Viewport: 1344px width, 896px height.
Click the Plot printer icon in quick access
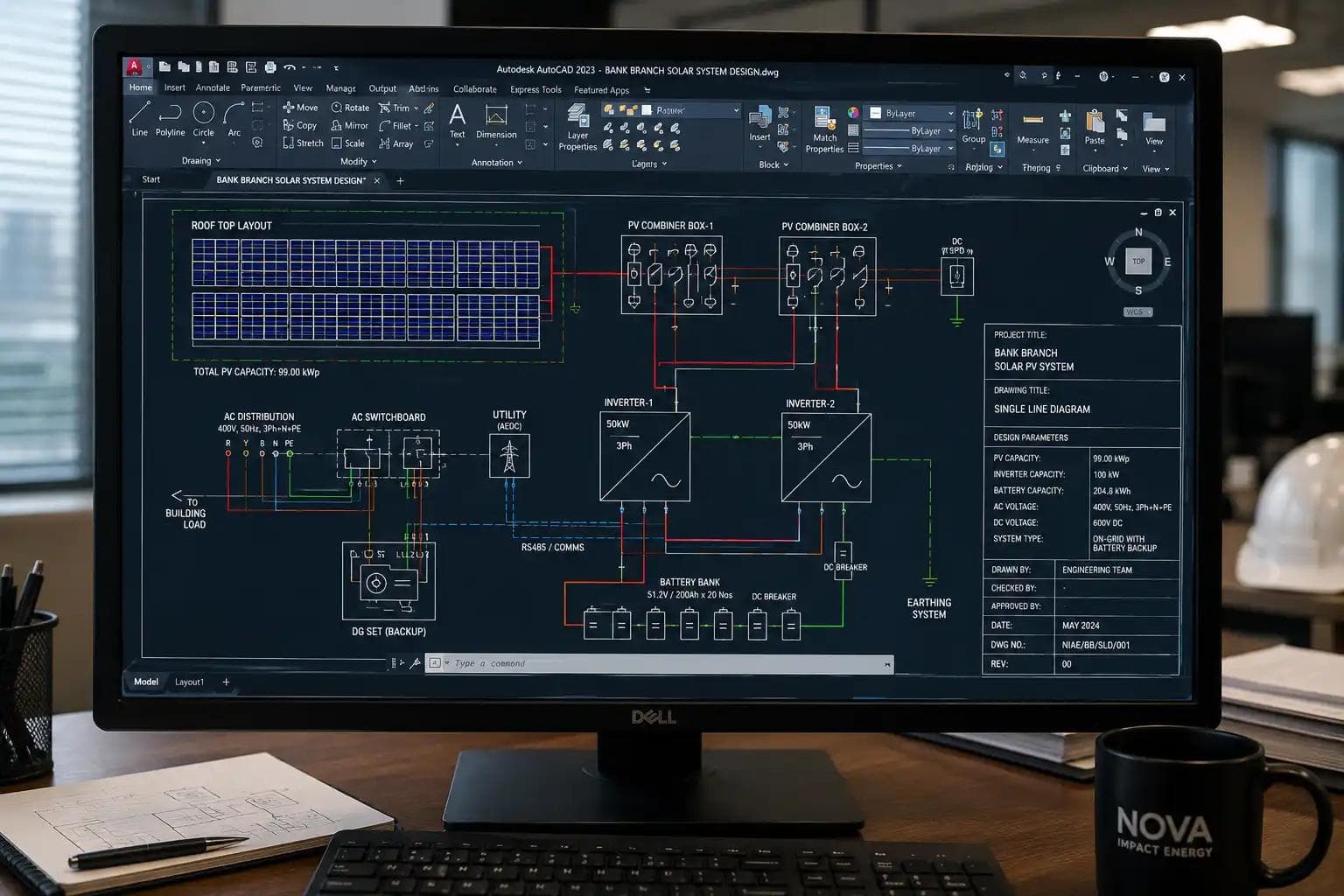(270, 66)
